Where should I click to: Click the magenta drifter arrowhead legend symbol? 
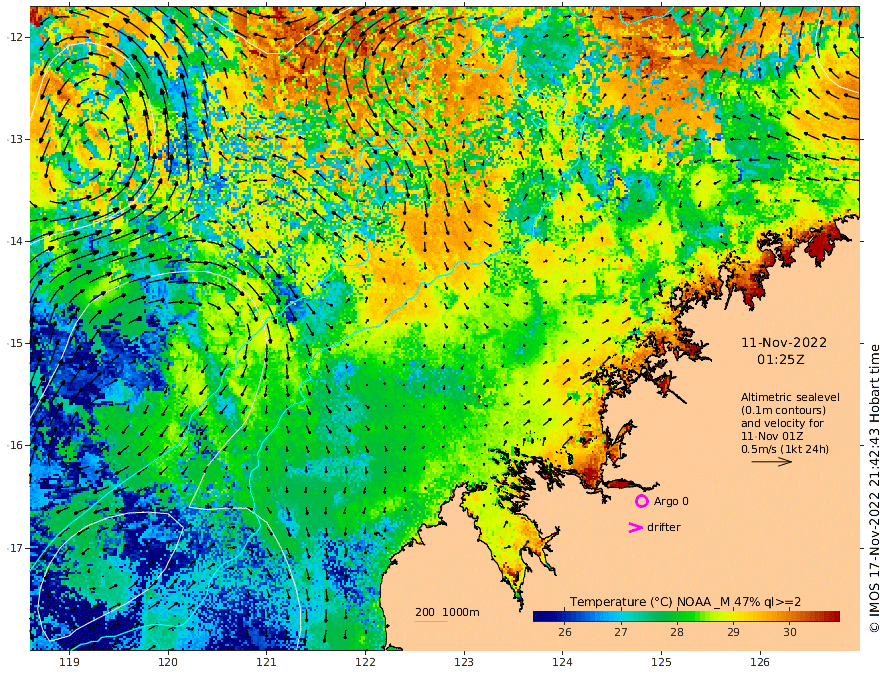[635, 527]
